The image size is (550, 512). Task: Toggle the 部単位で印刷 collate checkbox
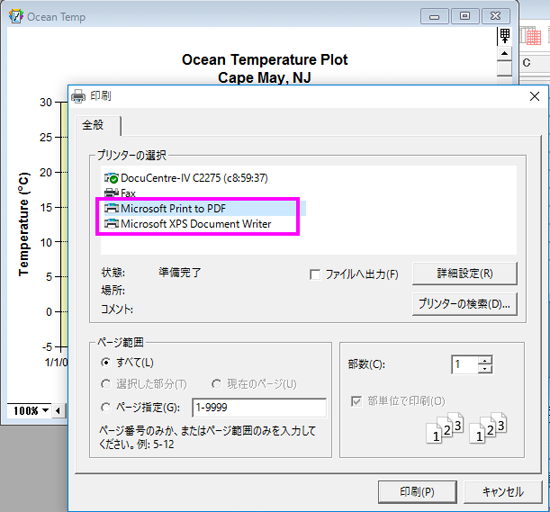pyautogui.click(x=356, y=401)
